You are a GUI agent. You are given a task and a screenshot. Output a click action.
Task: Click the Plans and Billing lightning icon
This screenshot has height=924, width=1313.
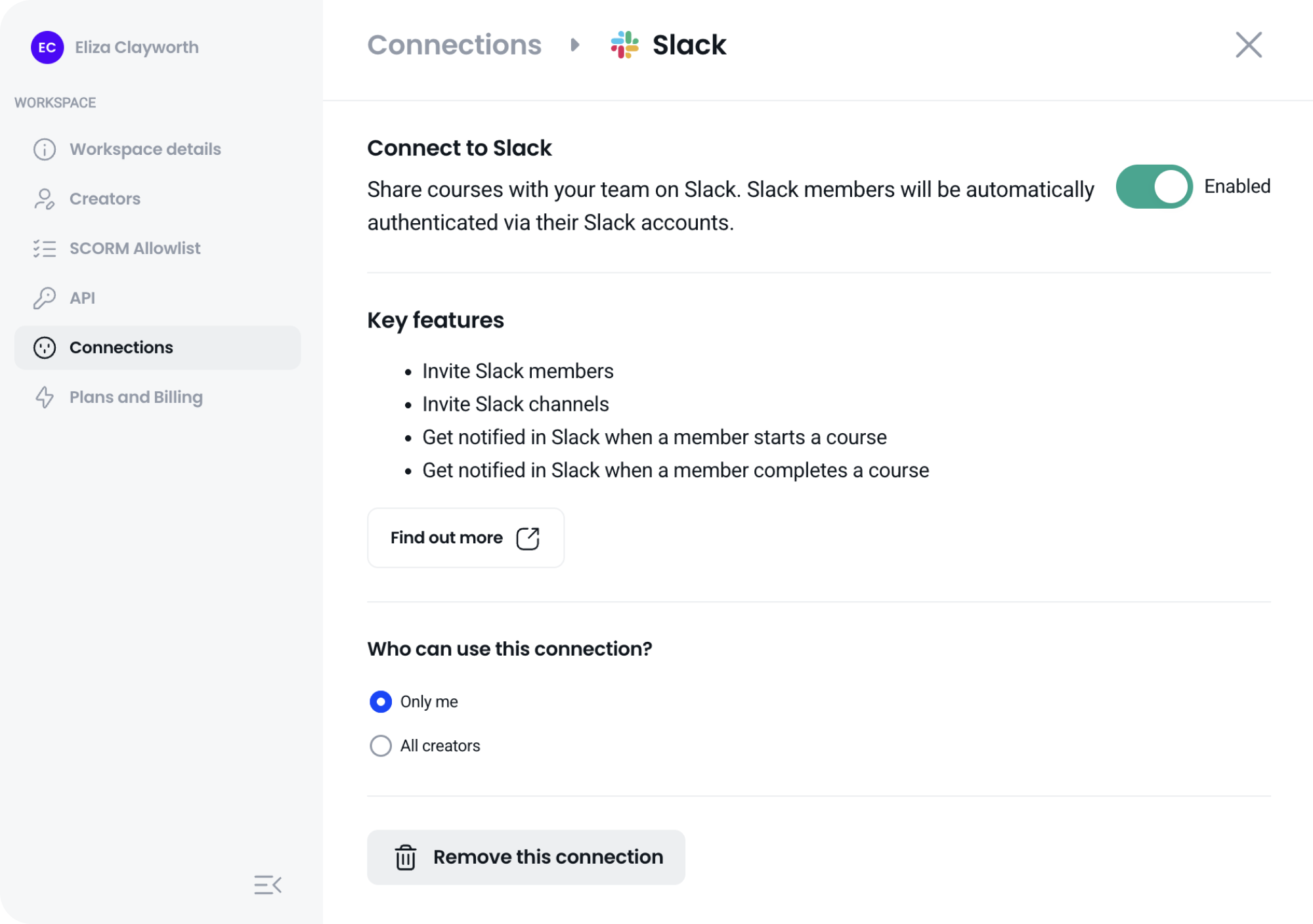pos(45,397)
